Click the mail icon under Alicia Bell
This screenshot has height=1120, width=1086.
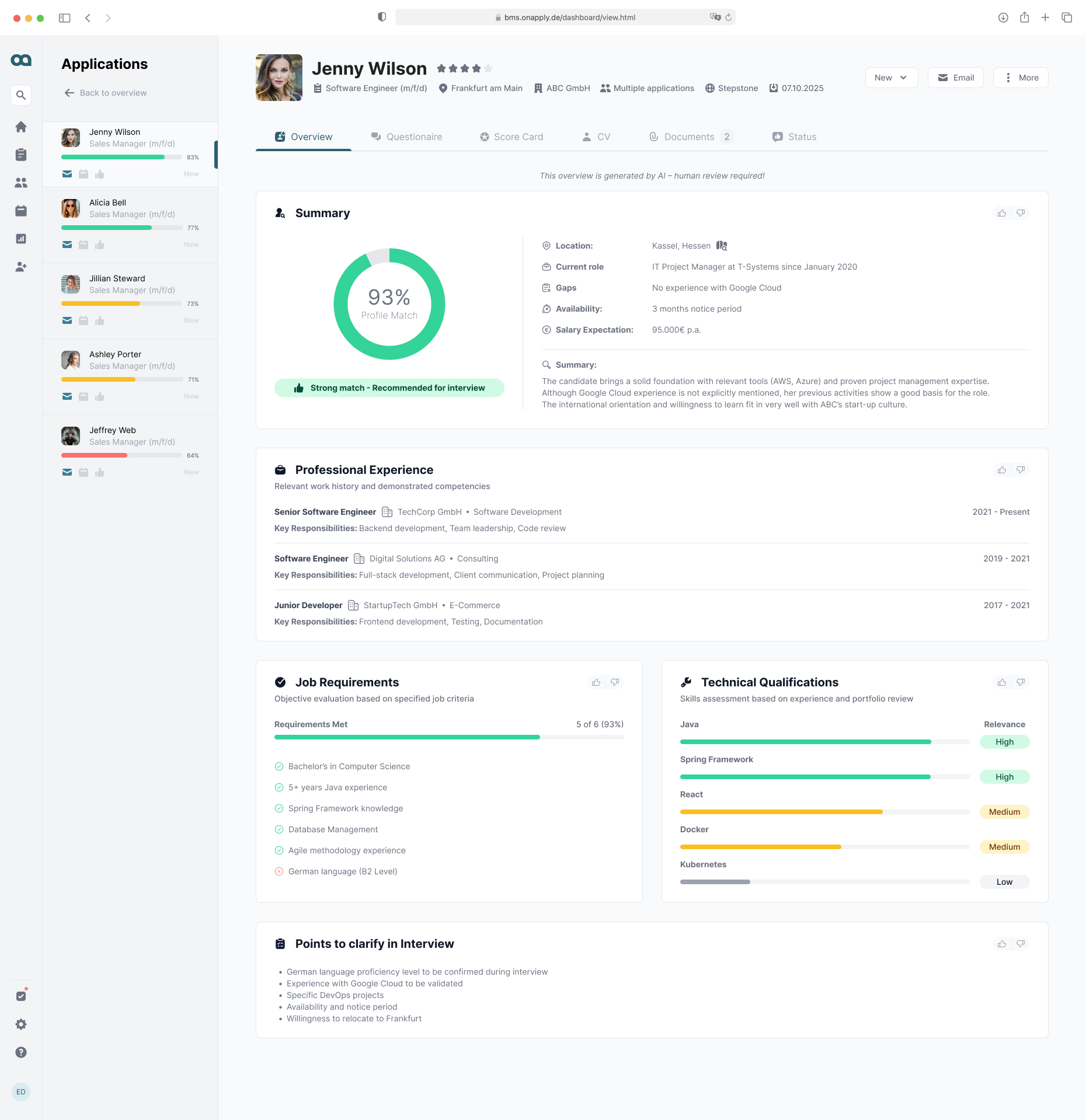click(67, 245)
